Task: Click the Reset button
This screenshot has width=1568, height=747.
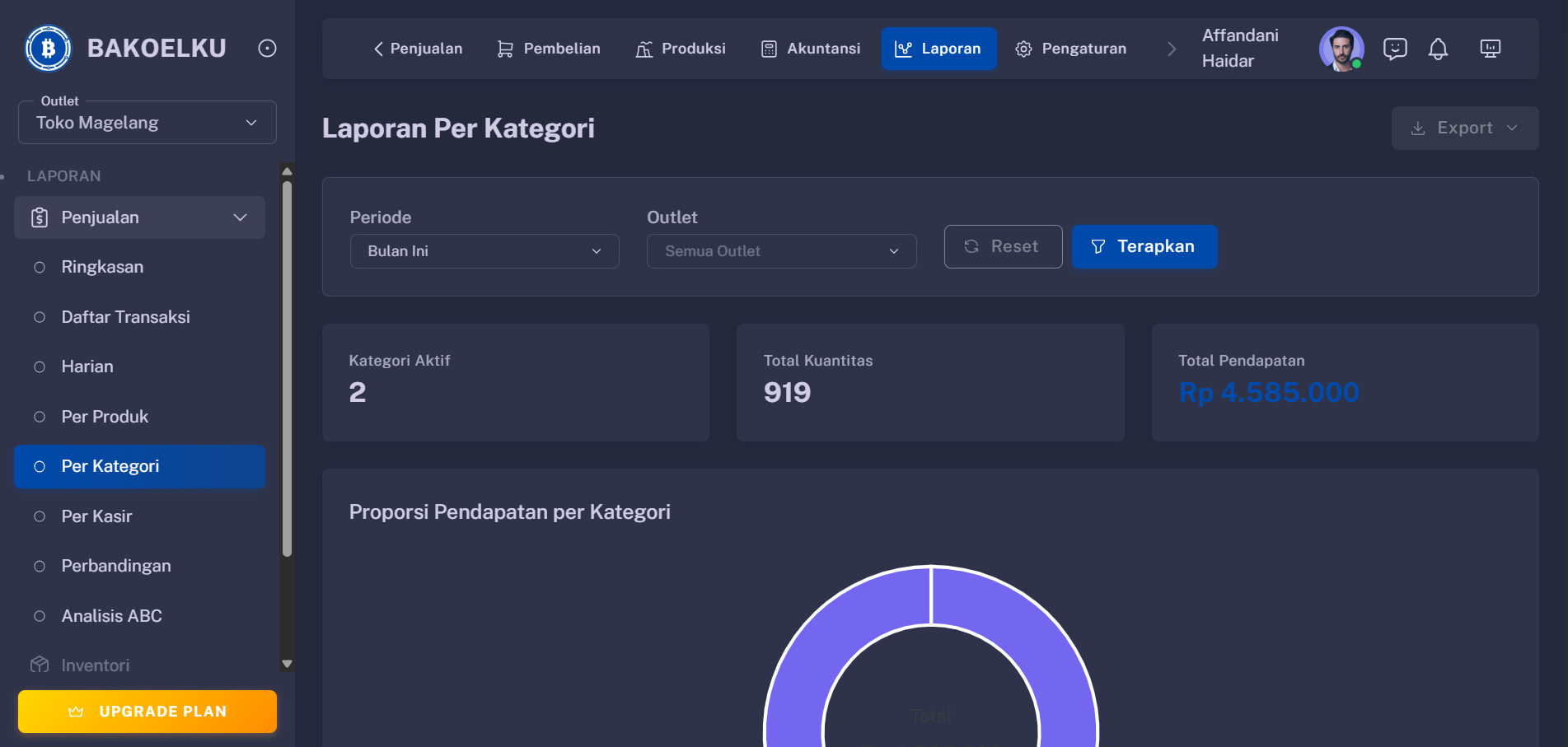Action: pos(1003,246)
